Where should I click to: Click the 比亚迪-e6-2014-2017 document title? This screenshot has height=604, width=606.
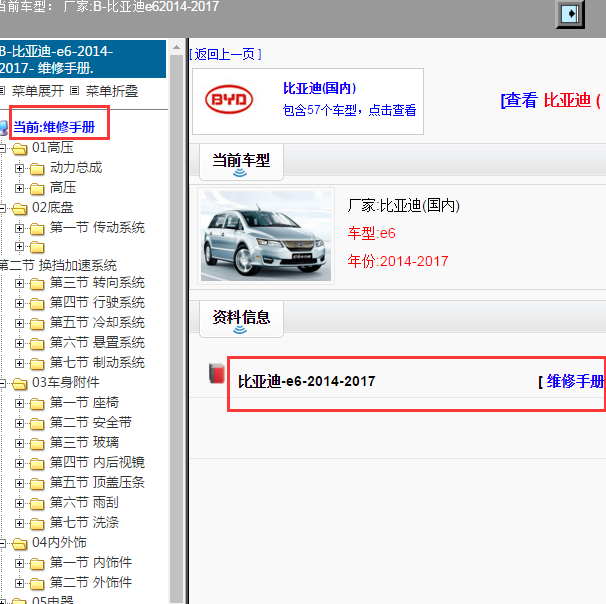pos(306,381)
